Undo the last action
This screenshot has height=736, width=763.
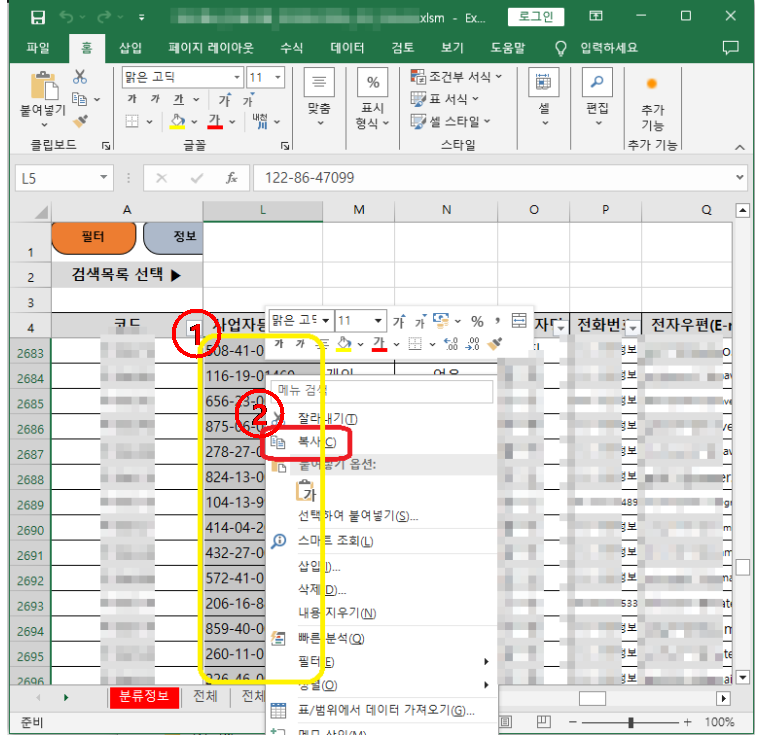[x=67, y=18]
